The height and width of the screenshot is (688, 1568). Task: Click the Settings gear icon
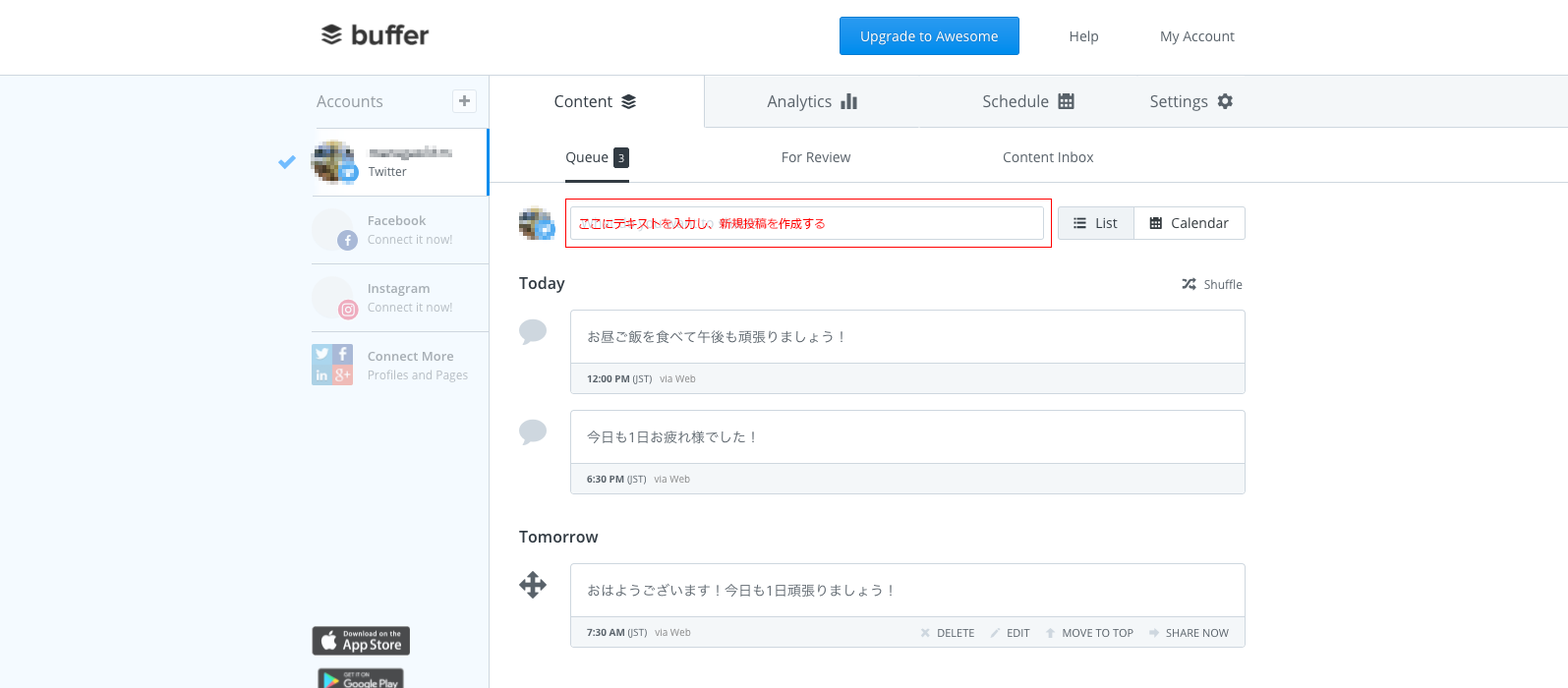(1225, 101)
